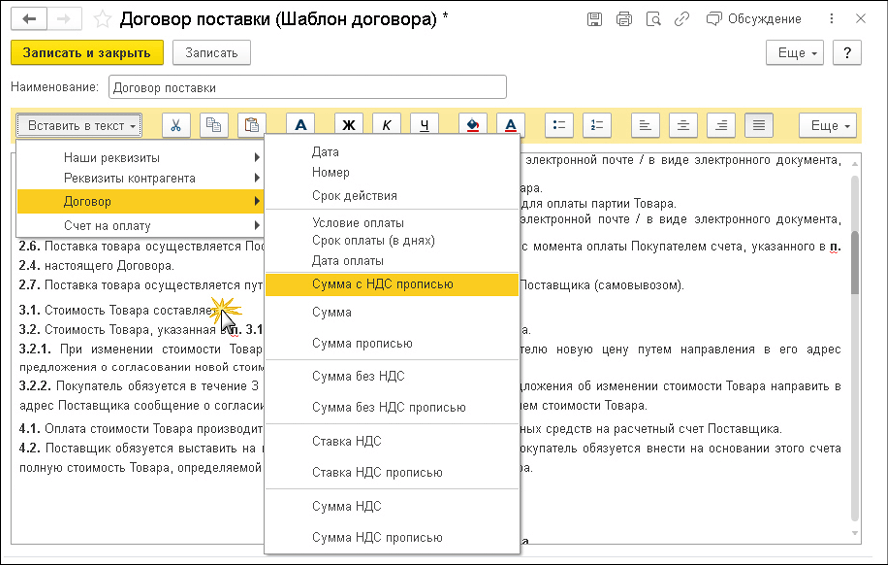The height and width of the screenshot is (565, 888).
Task: Toggle bold formatting (Ж)
Action: (349, 125)
